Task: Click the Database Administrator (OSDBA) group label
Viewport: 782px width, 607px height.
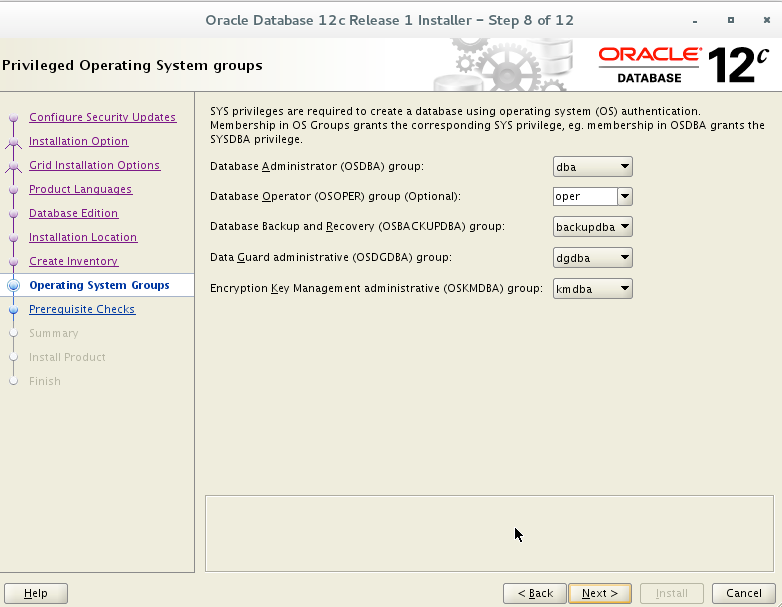Action: tap(317, 166)
